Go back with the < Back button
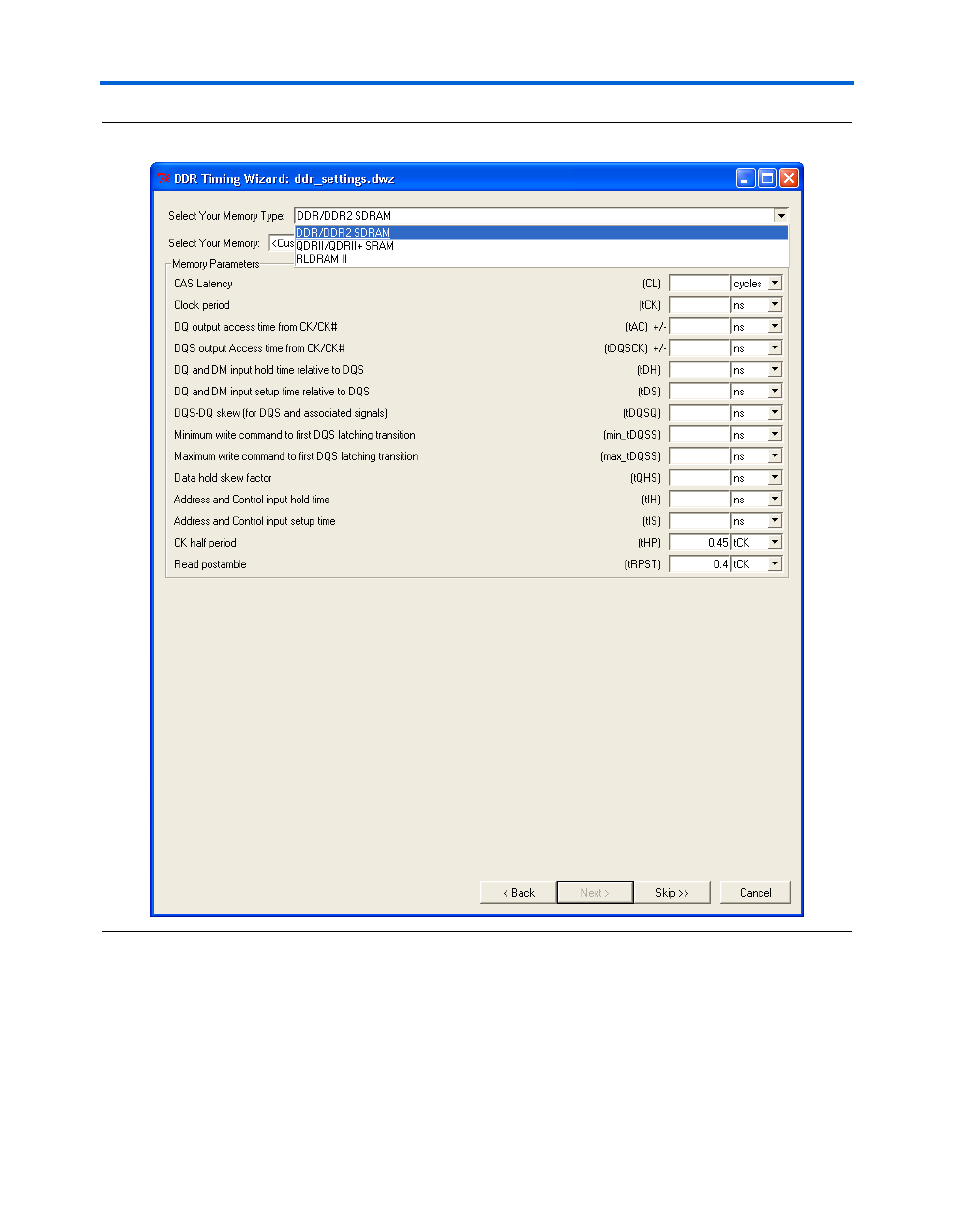The height and width of the screenshot is (1227, 954). (x=518, y=893)
